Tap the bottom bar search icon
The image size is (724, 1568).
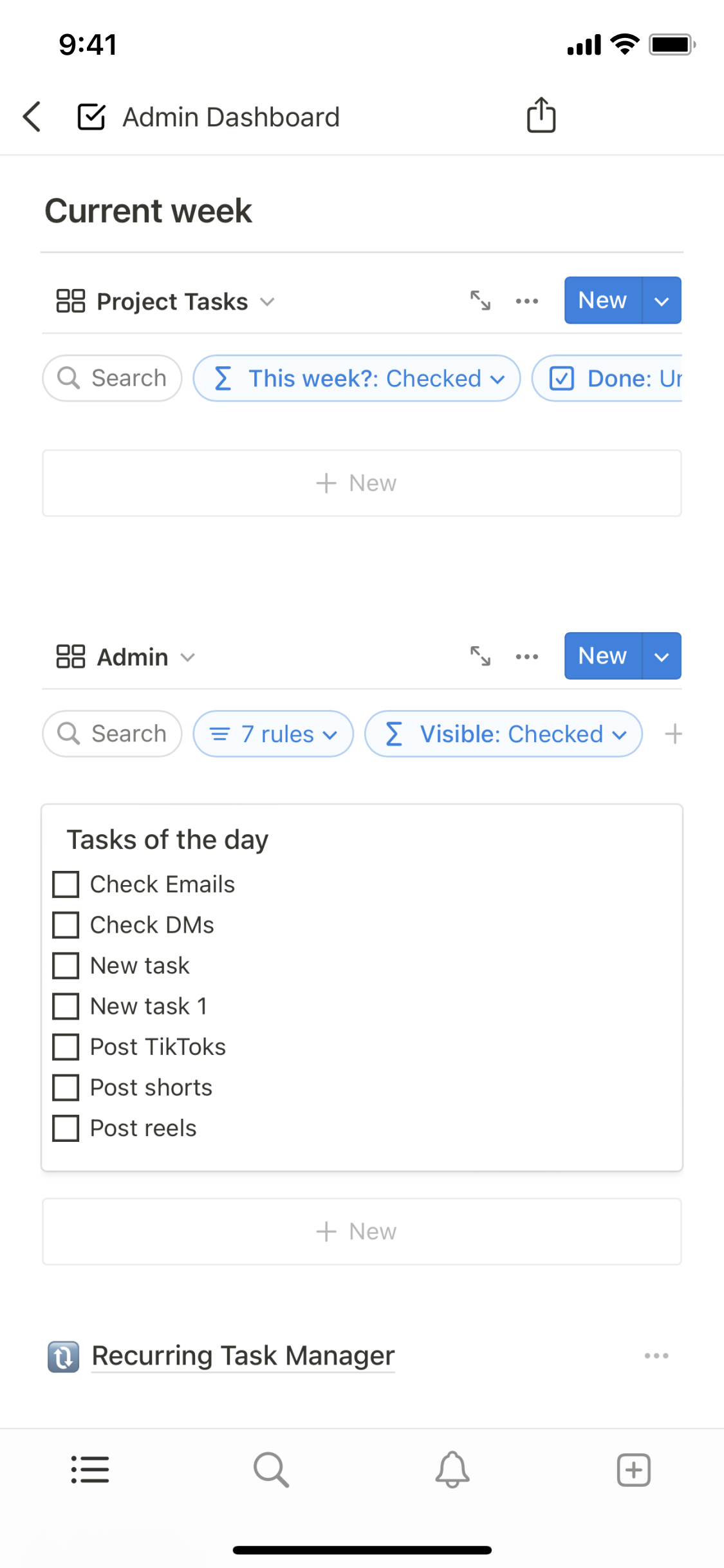click(271, 1470)
